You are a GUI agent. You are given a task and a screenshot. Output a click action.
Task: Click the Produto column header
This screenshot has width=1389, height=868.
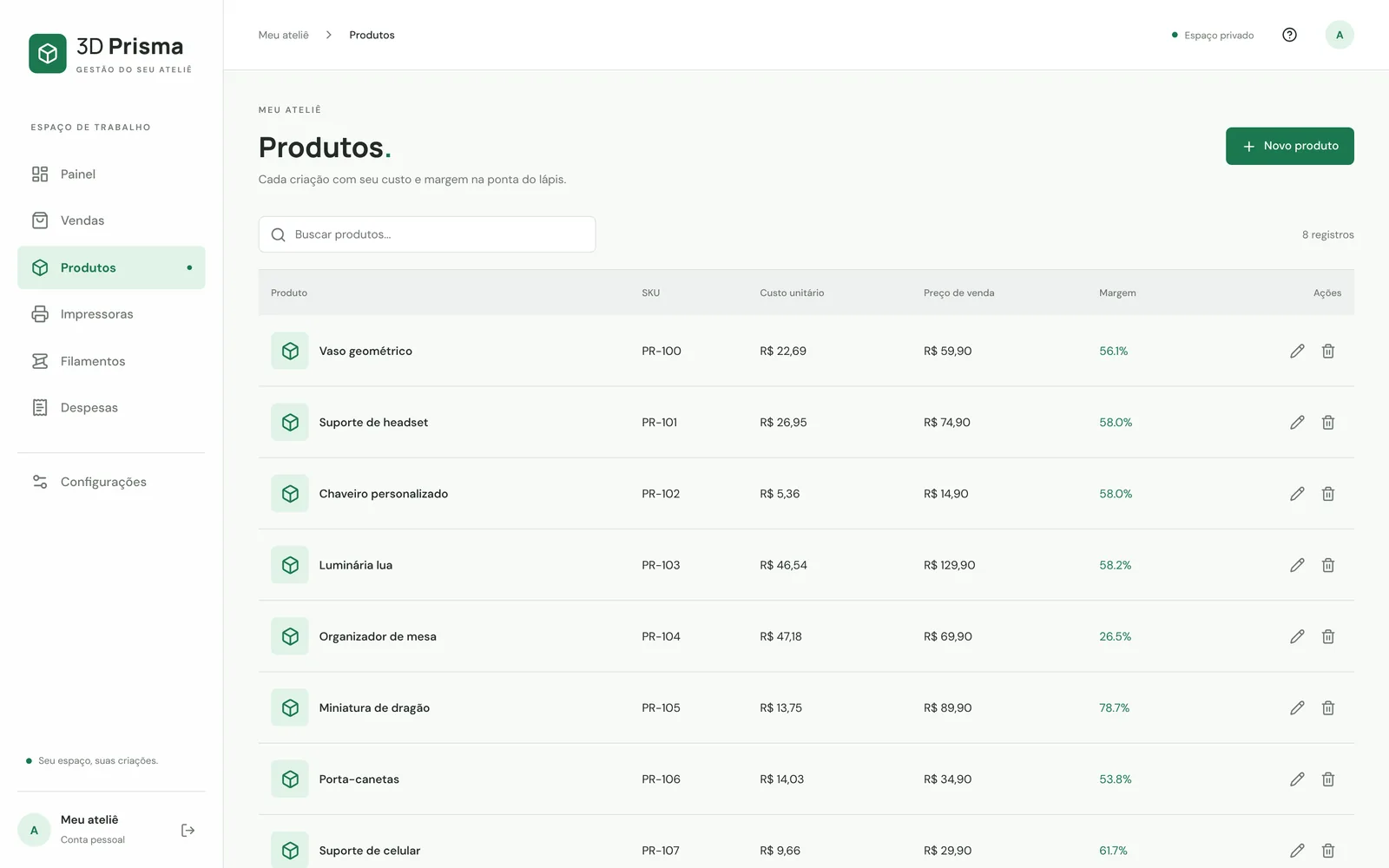[289, 293]
